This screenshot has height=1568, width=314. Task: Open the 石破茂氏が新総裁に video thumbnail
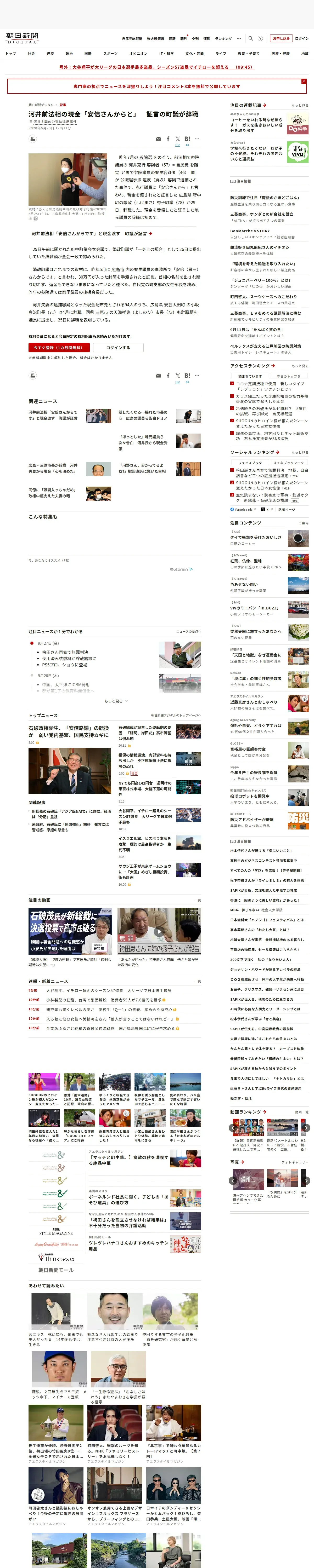(71, 931)
